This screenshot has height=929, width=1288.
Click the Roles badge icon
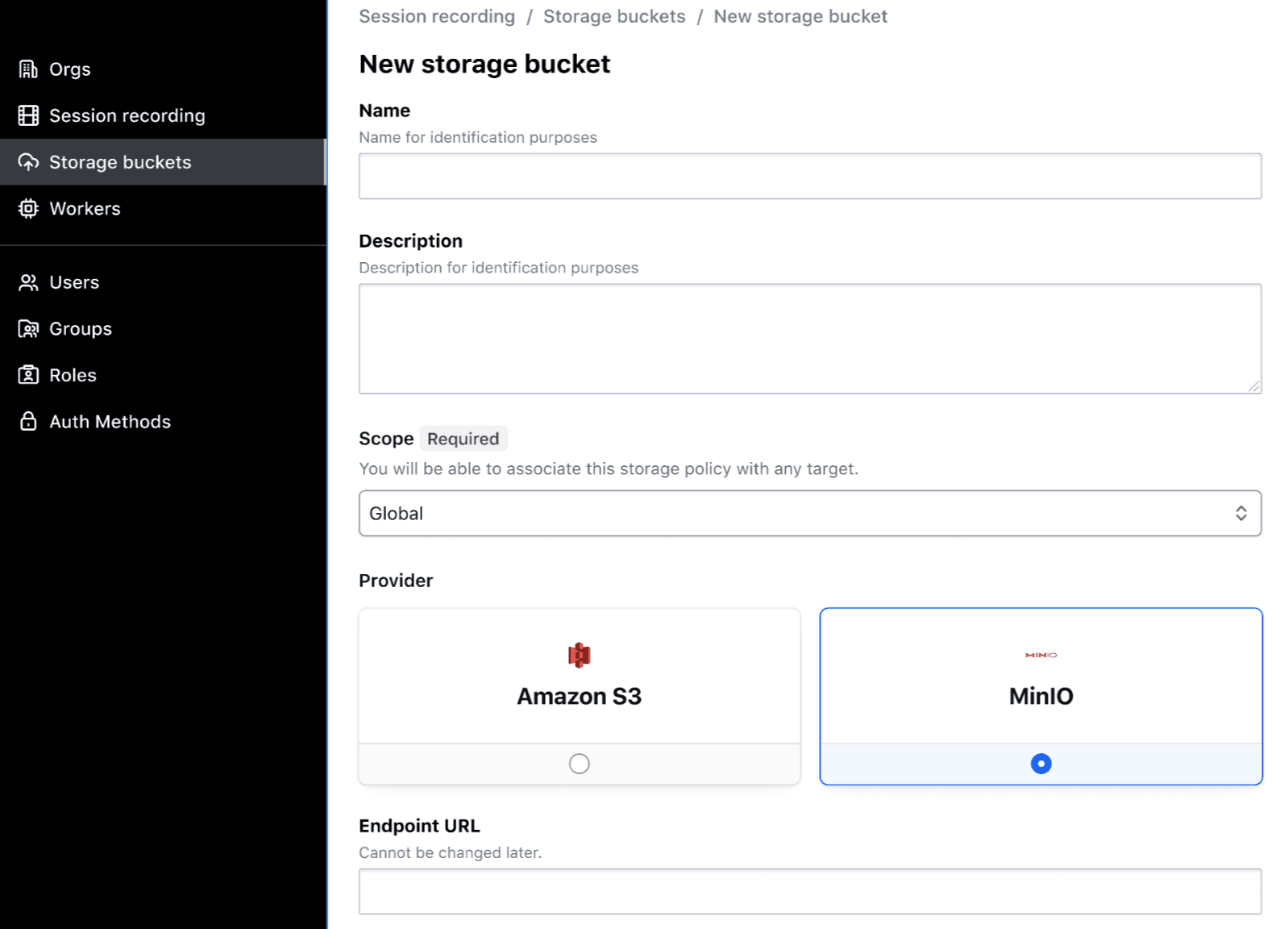tap(28, 376)
